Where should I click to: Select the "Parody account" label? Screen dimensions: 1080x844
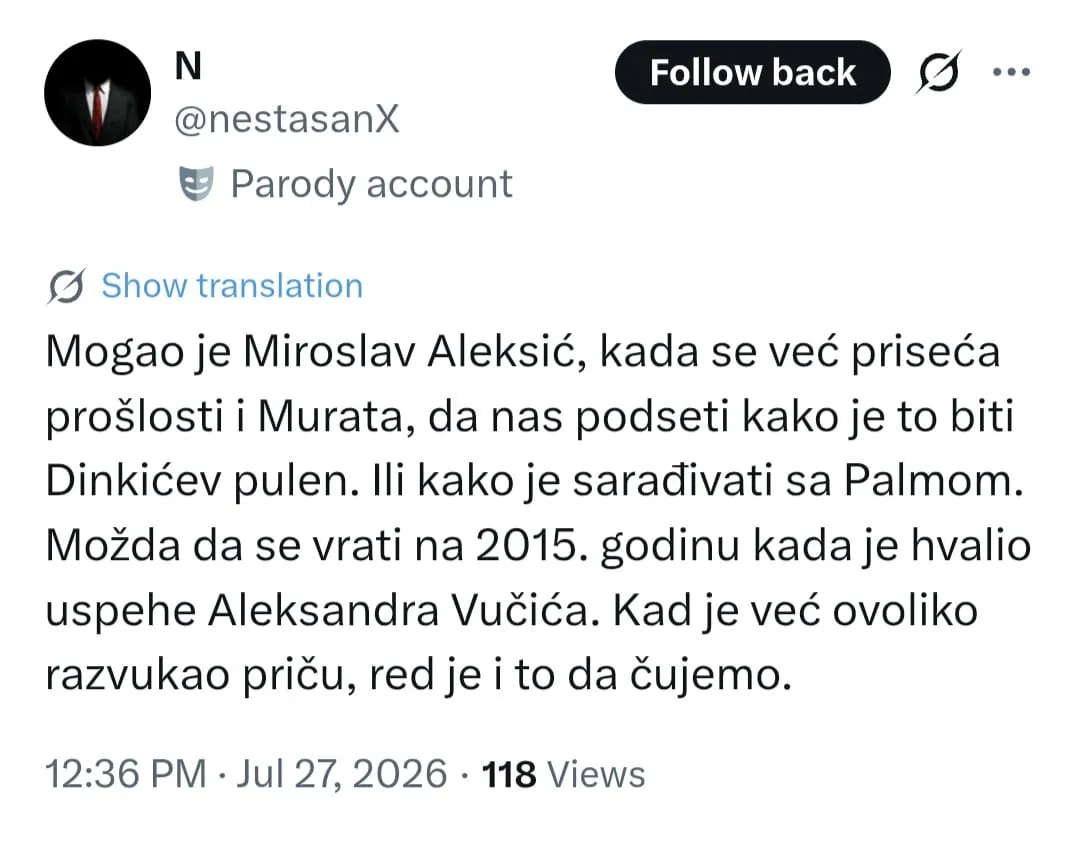point(371,184)
